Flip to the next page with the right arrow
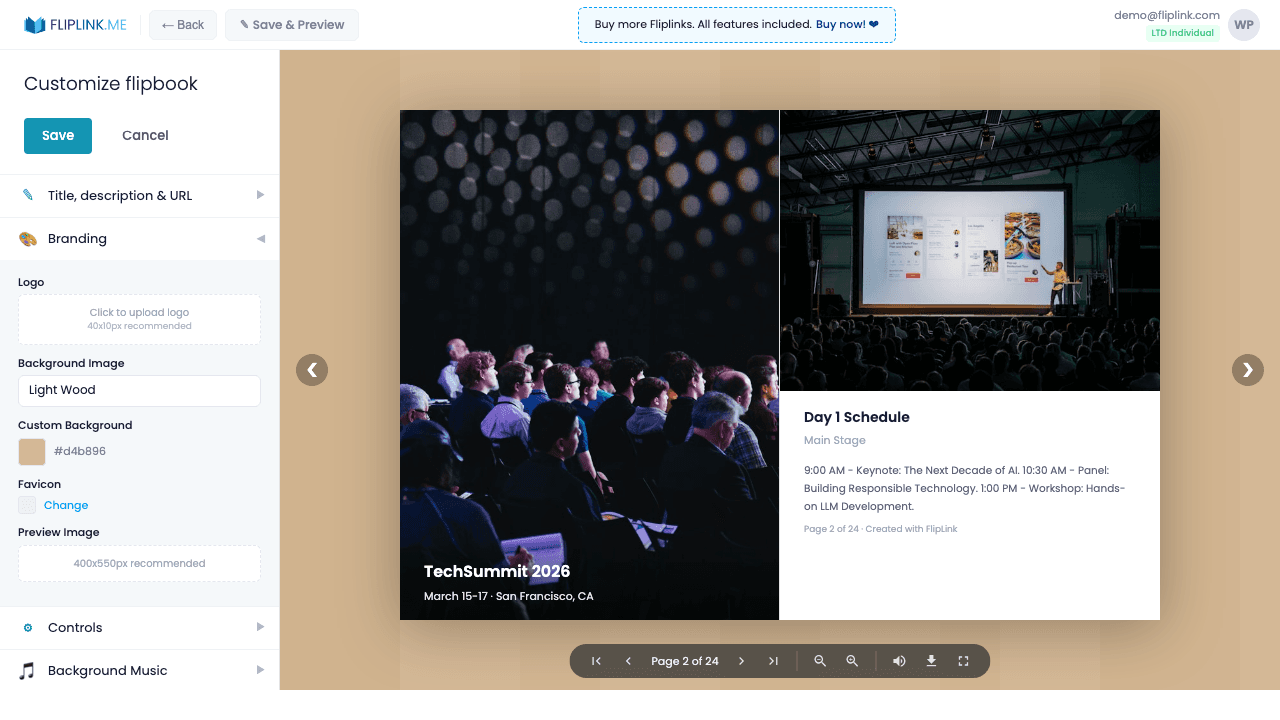The width and height of the screenshot is (1280, 720). click(1247, 370)
